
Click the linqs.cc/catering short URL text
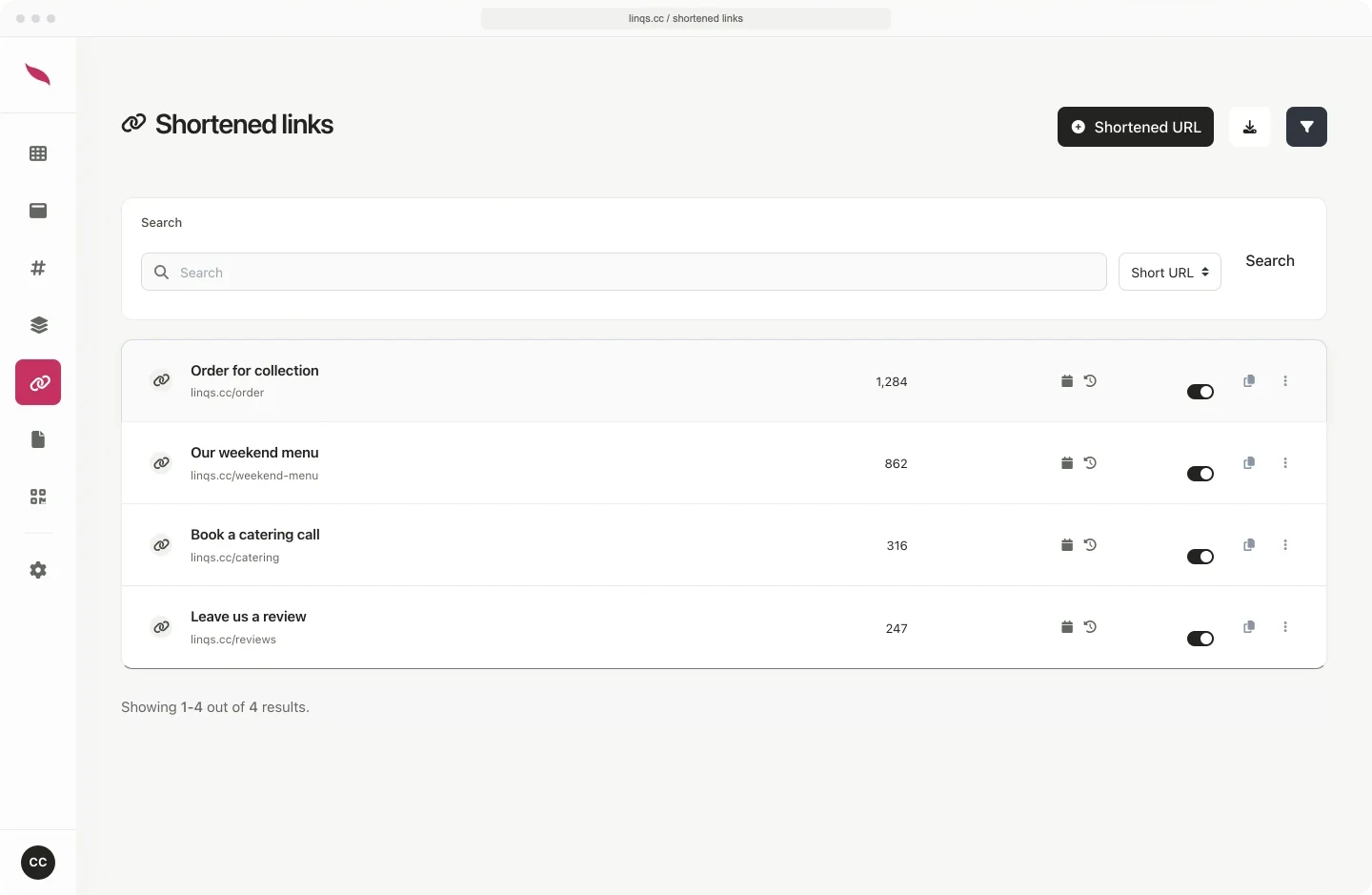tap(234, 558)
